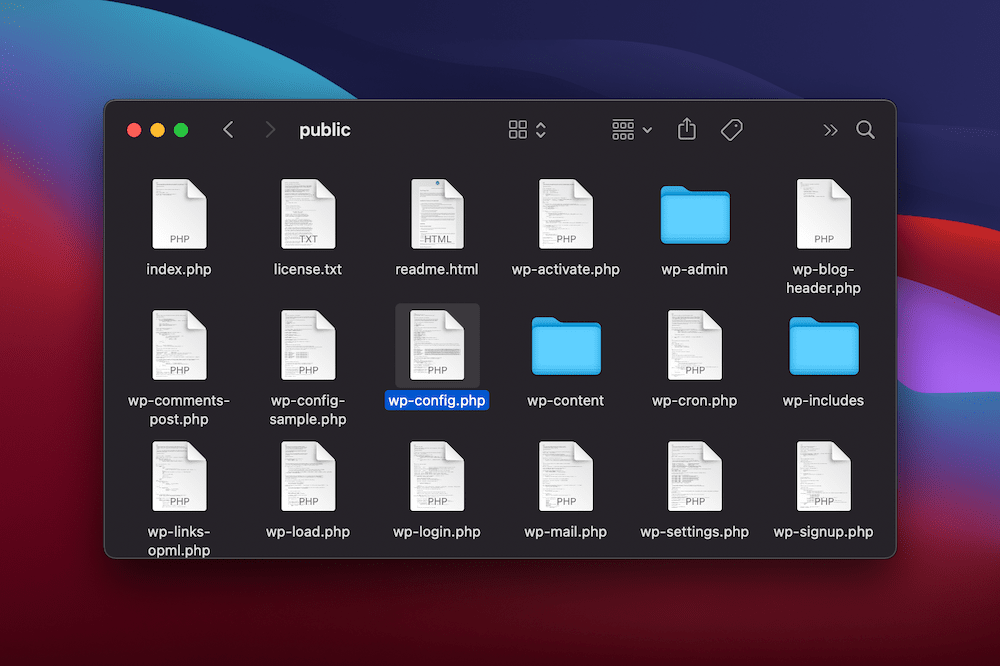Select the readme.html file icon
Screen dimensions: 1000x666
[437, 214]
